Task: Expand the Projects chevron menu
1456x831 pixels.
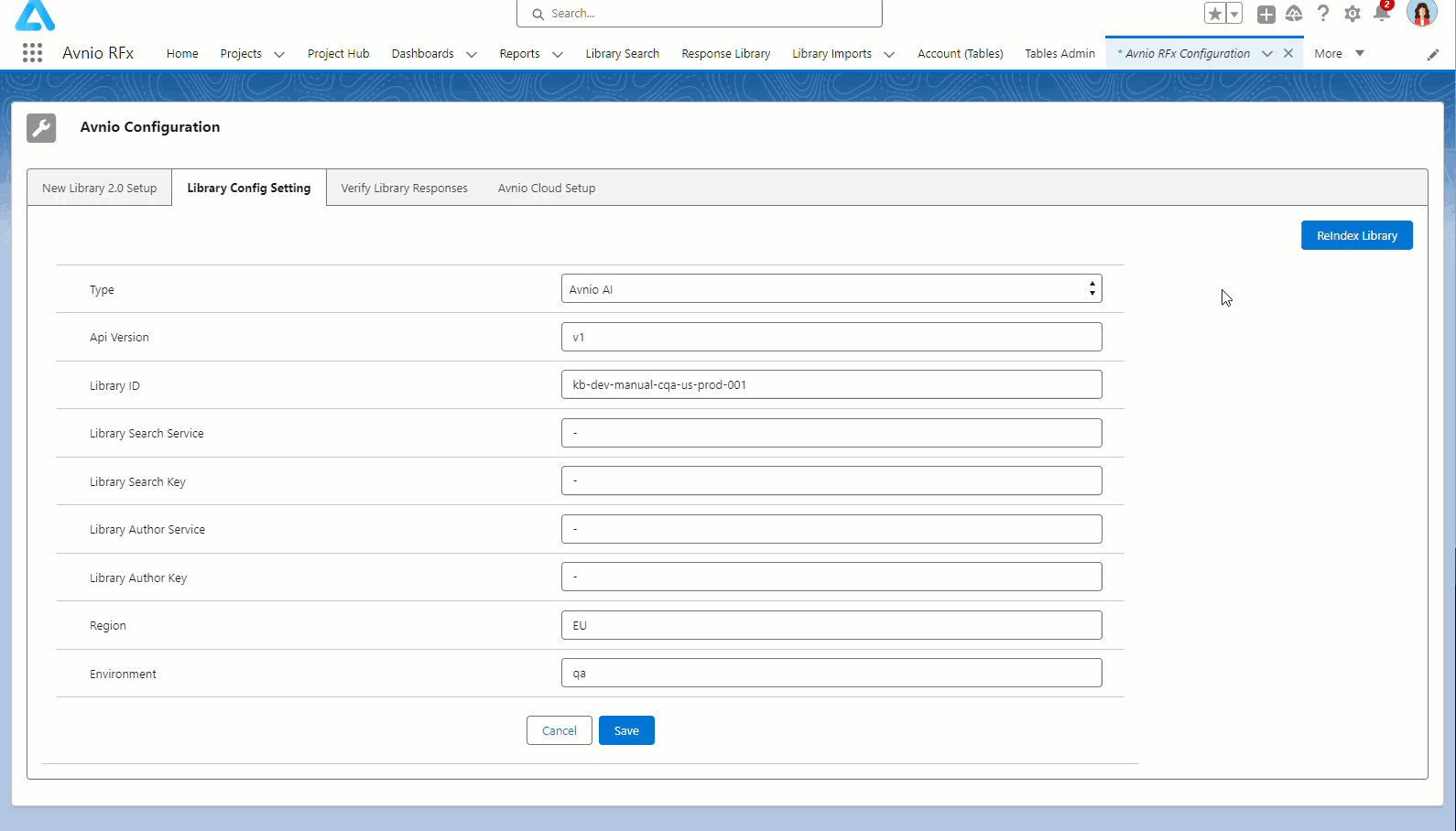Action: [x=279, y=54]
